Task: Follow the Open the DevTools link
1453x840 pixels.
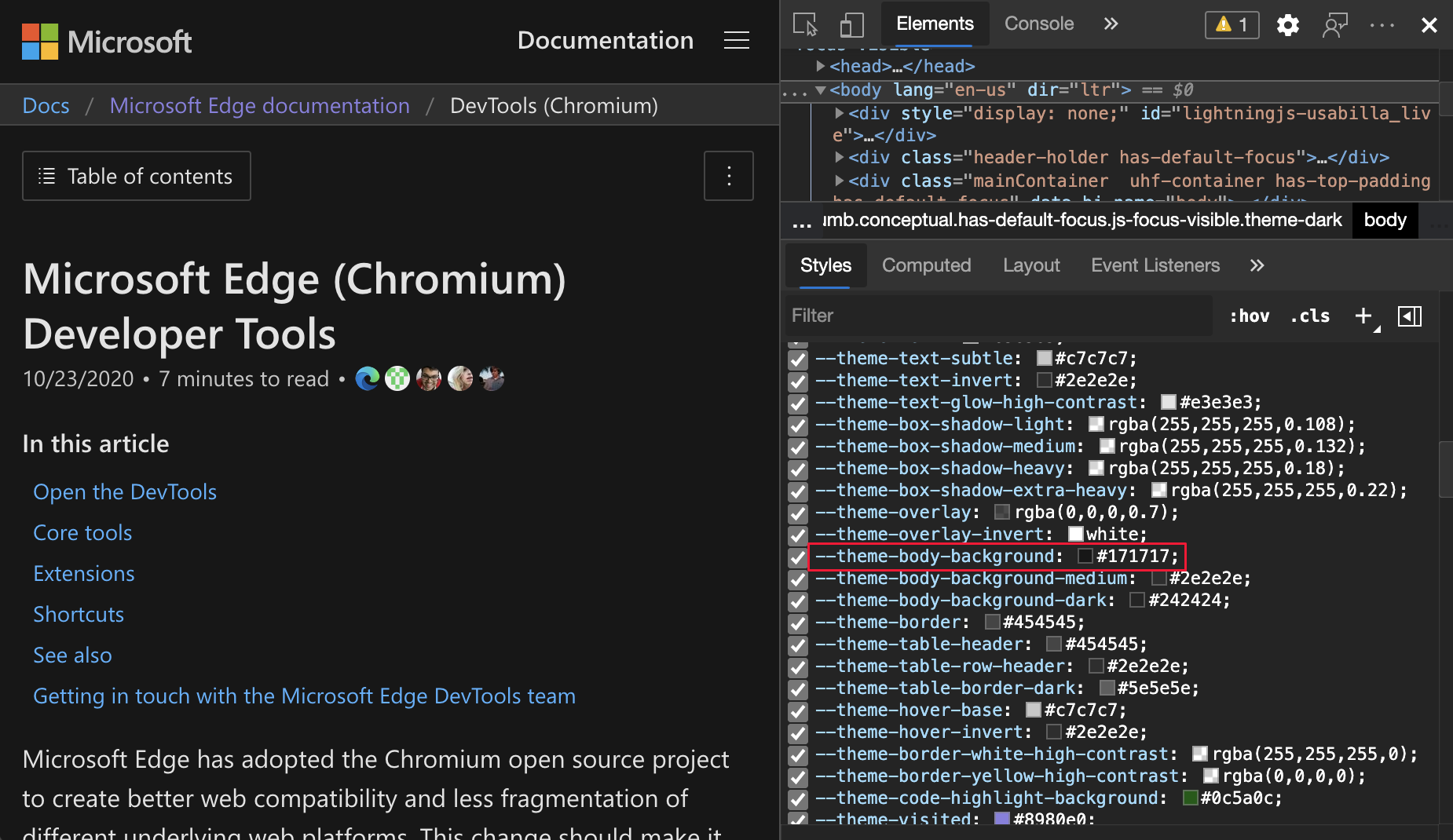Action: [x=124, y=491]
